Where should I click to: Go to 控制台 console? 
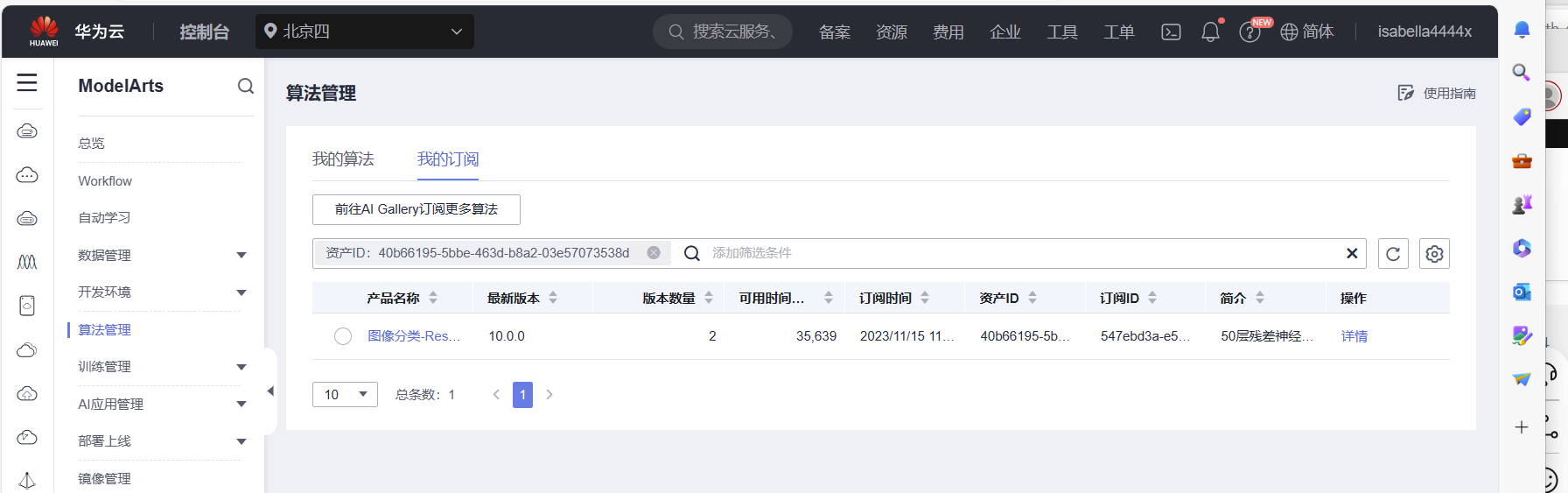pos(205,32)
